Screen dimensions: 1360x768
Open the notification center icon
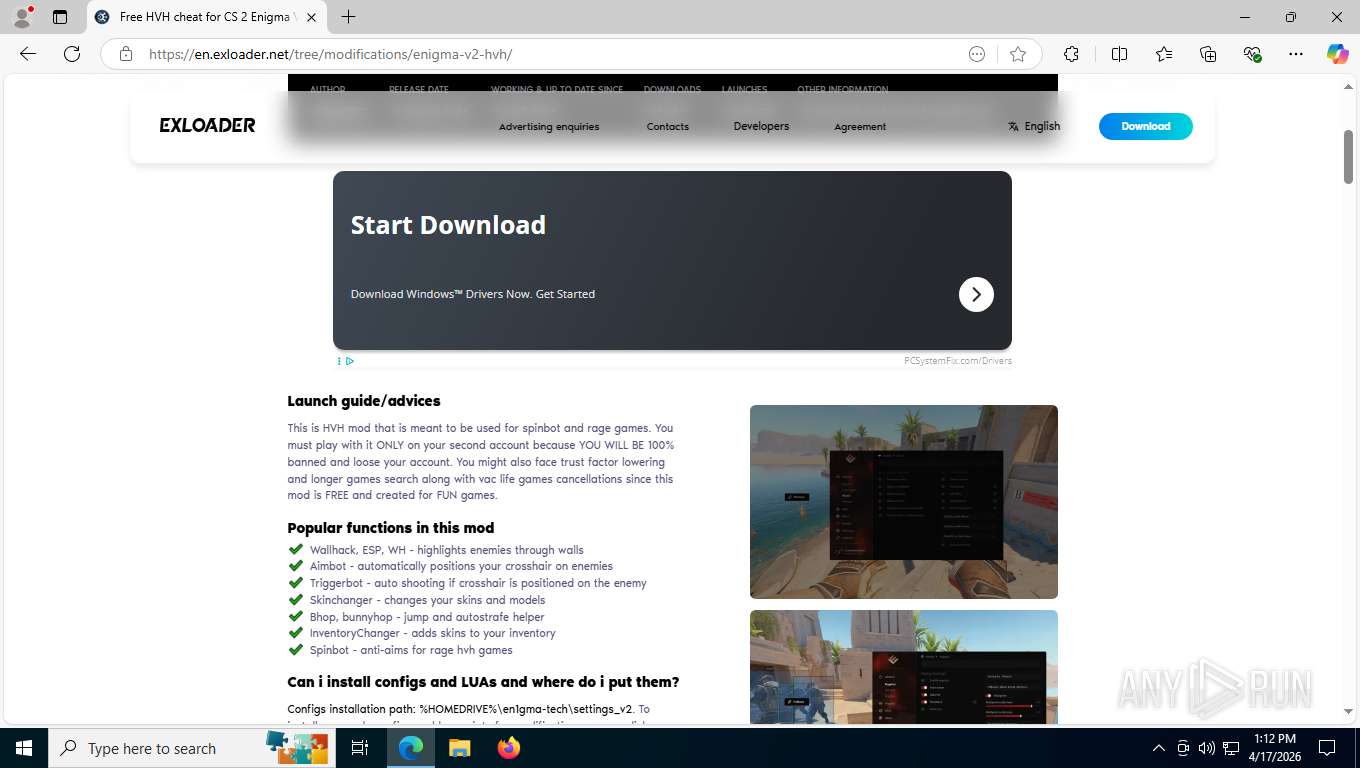pos(1327,748)
